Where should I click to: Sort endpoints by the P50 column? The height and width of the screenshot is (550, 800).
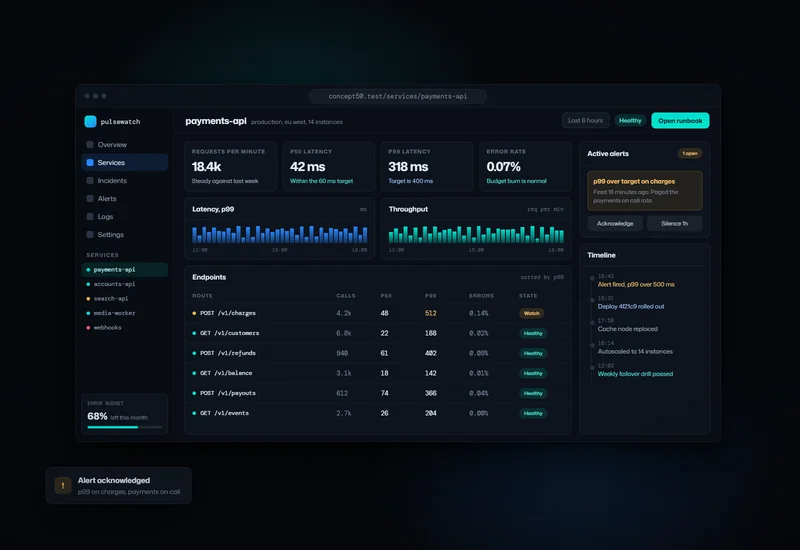point(386,296)
